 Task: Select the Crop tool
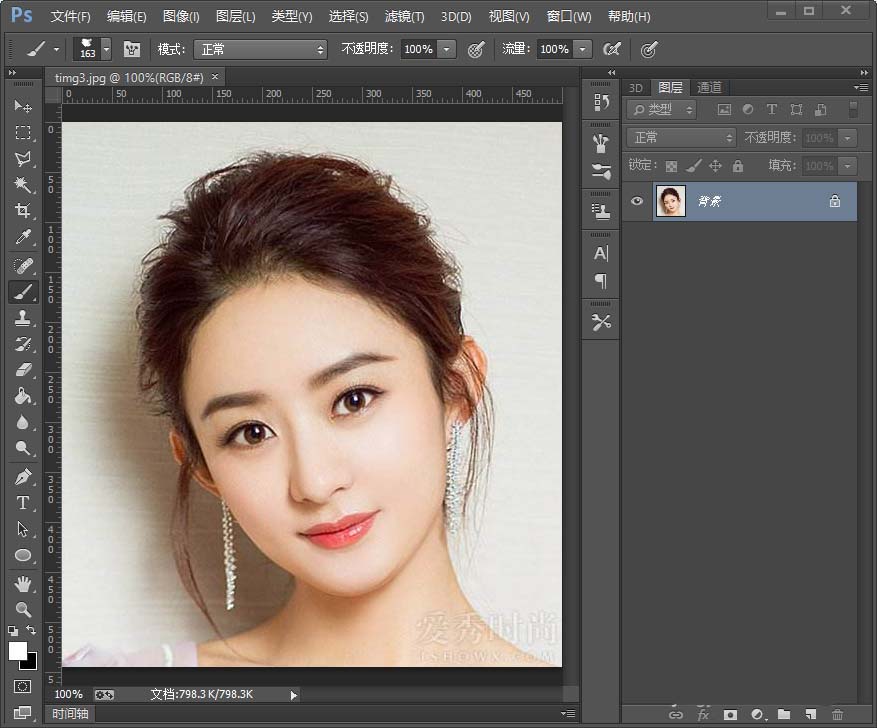[x=23, y=211]
